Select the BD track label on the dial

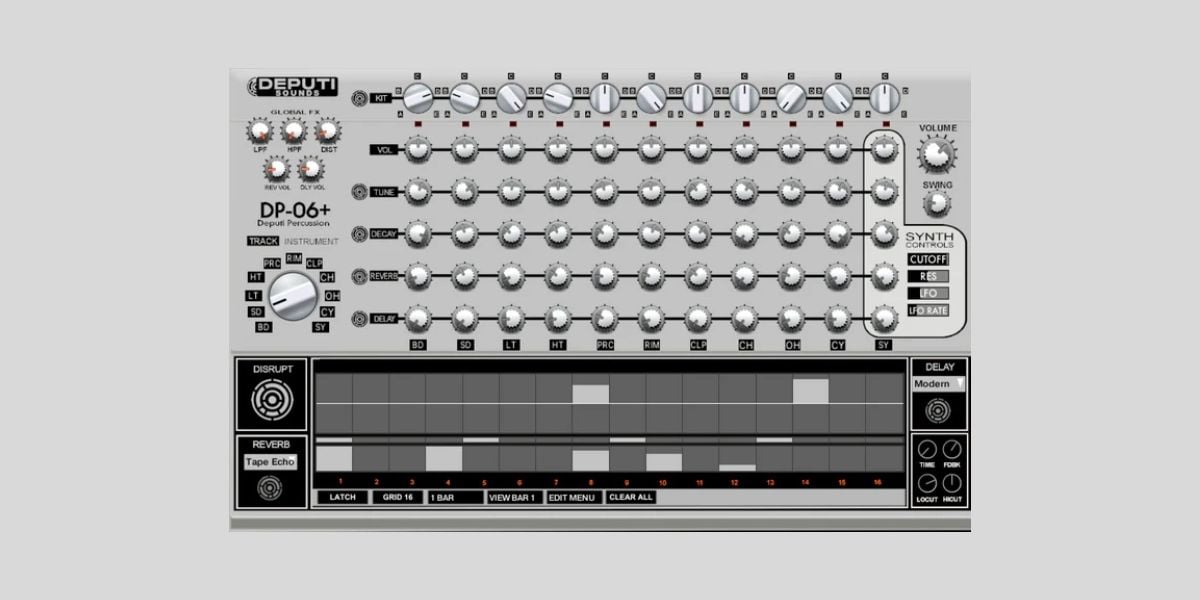(264, 327)
